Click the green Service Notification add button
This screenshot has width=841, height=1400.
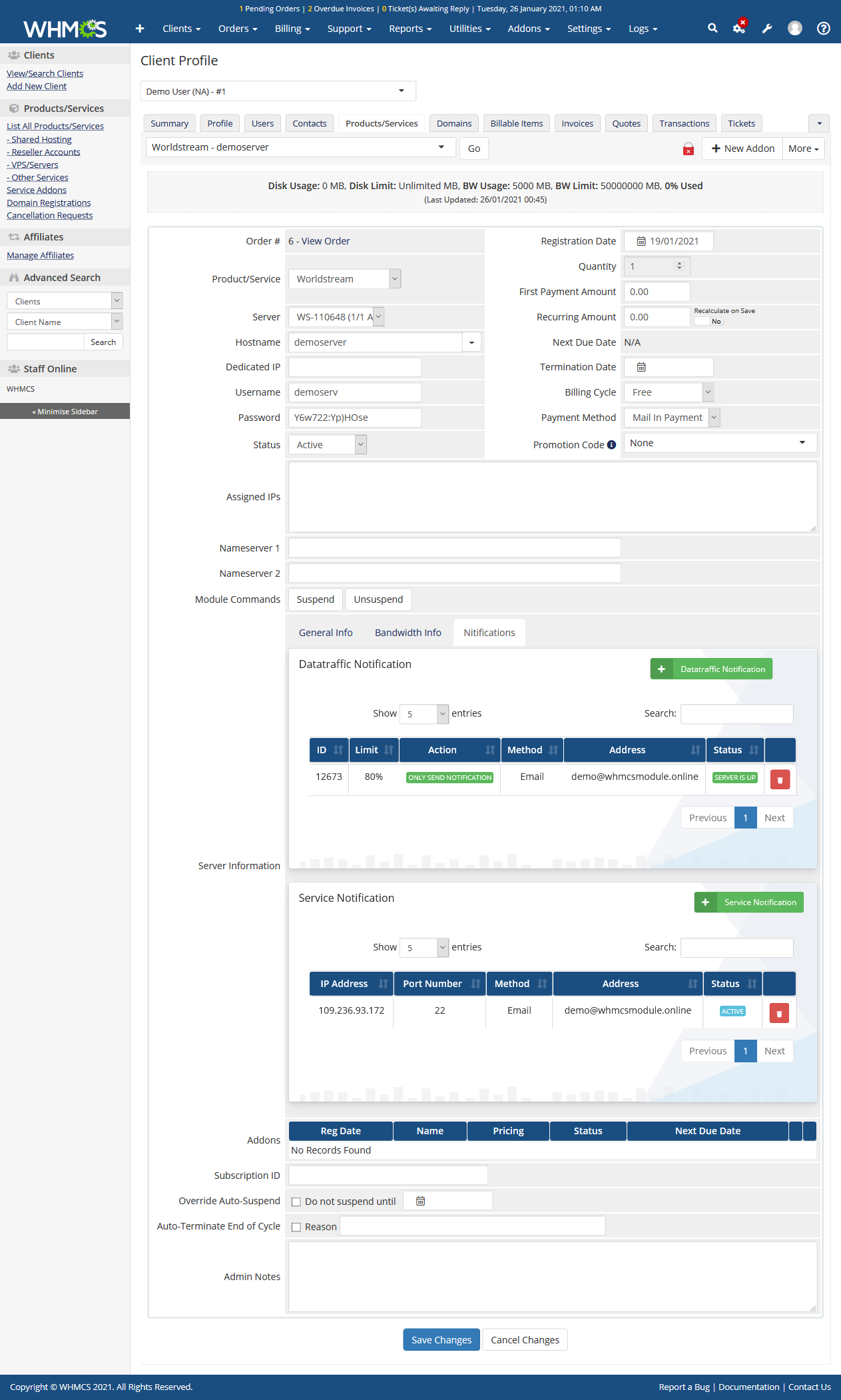point(749,902)
